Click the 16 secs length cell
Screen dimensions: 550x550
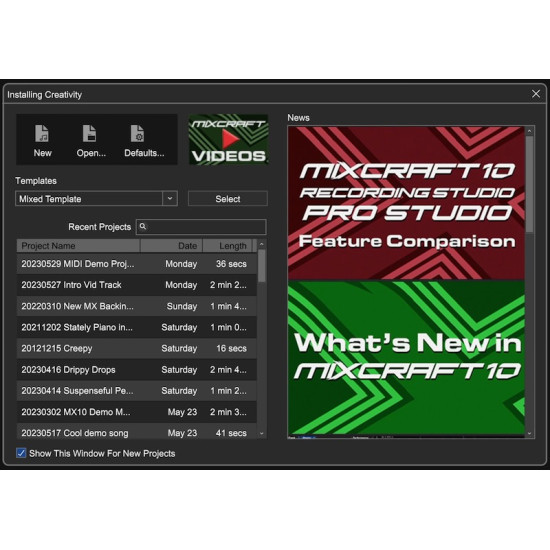(x=231, y=348)
